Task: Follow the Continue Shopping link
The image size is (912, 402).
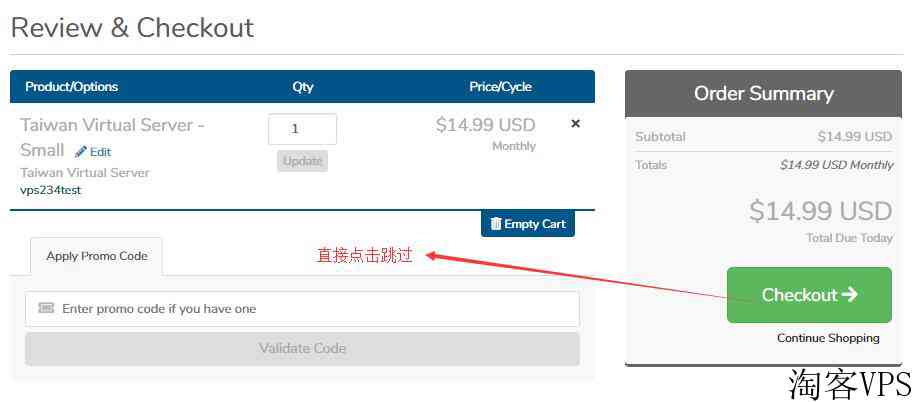Action: [828, 338]
